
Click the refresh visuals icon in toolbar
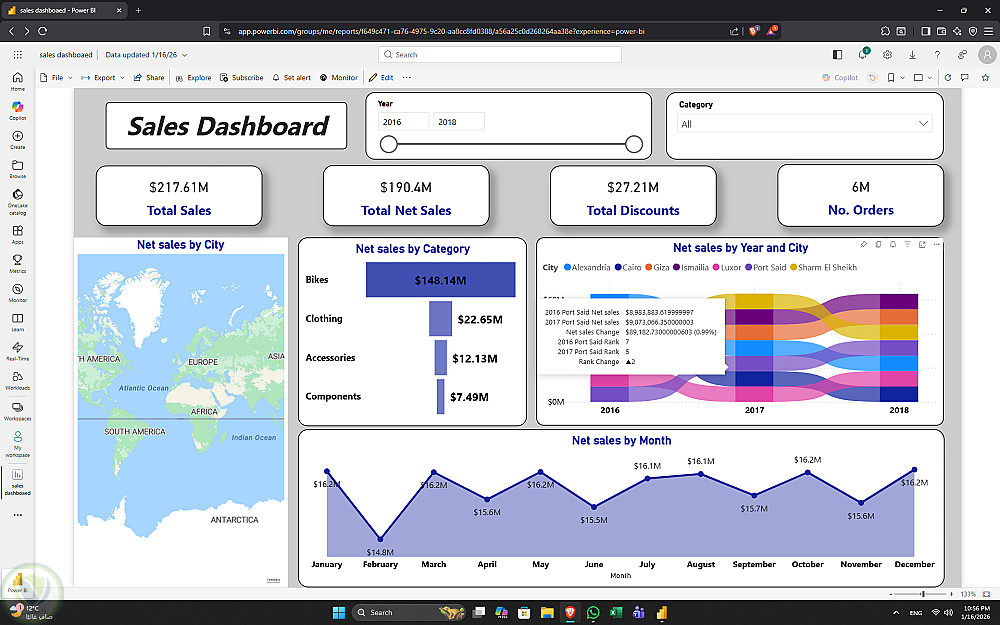[x=948, y=77]
